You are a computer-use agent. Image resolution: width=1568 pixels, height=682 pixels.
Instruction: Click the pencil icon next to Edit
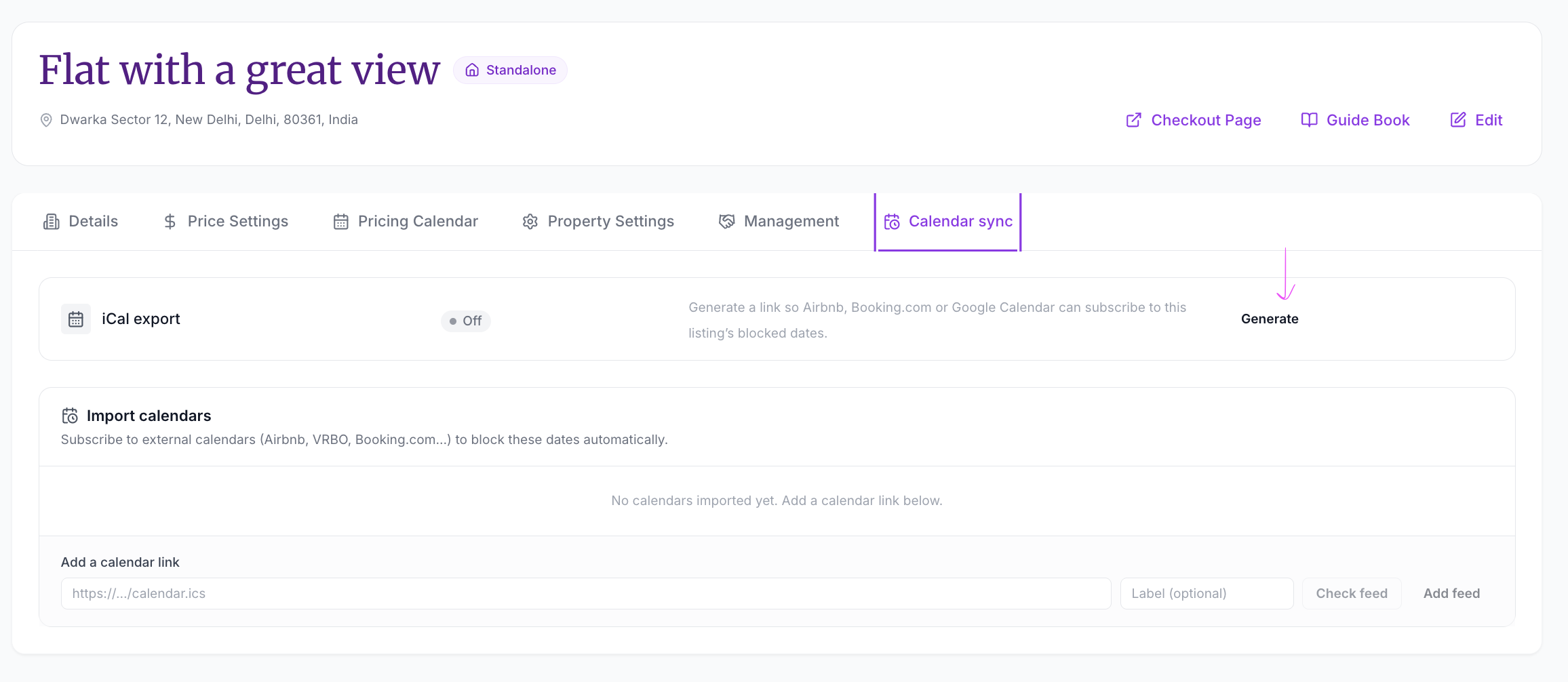point(1457,120)
